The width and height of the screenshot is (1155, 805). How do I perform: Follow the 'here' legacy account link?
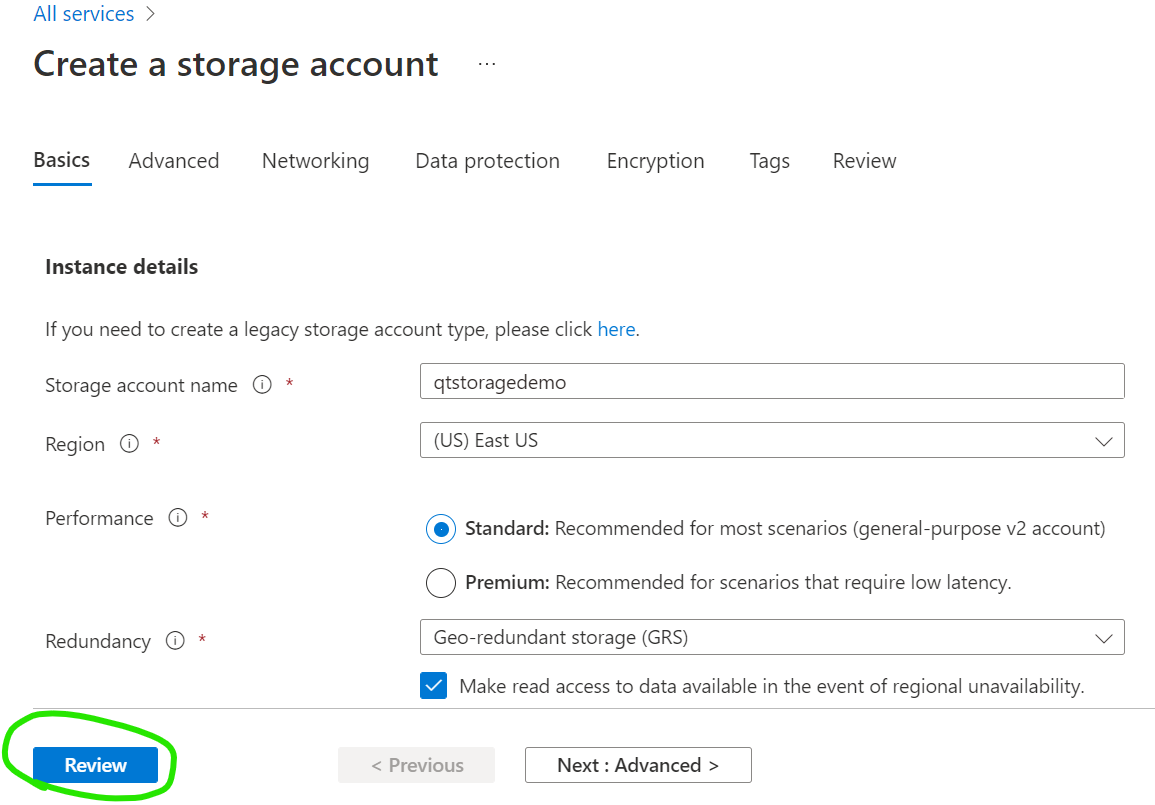click(x=617, y=329)
